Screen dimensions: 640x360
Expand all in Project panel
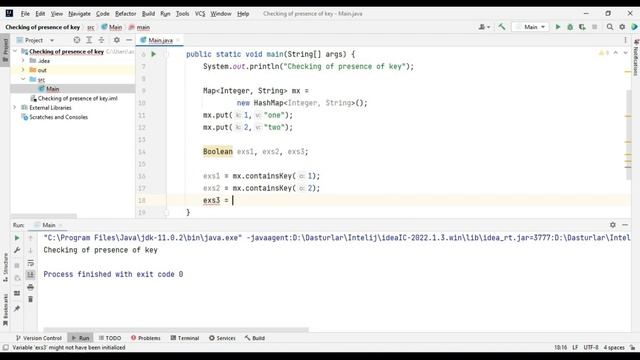(x=89, y=40)
